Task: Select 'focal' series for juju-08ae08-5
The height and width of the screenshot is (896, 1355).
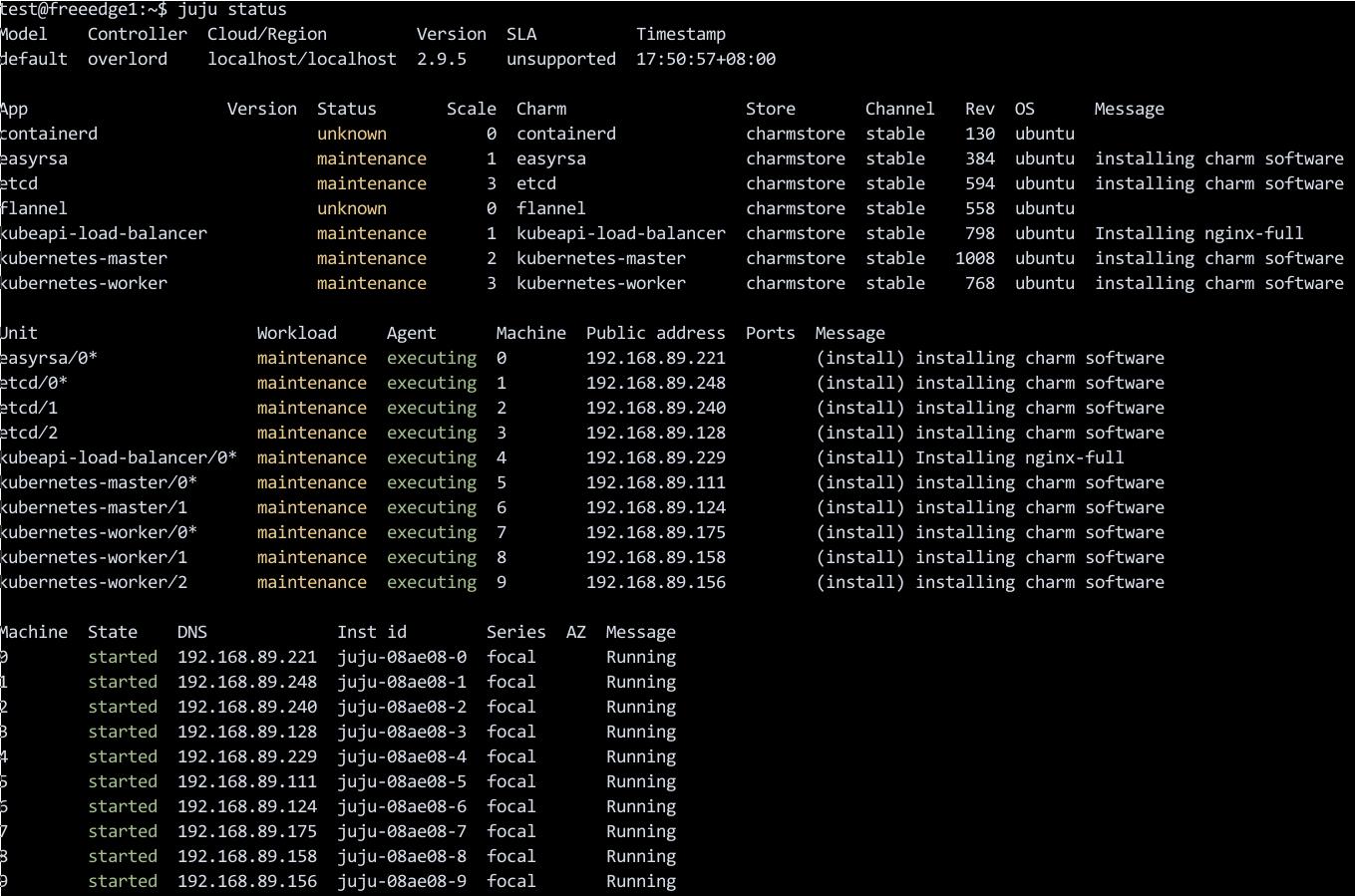Action: click(x=511, y=781)
